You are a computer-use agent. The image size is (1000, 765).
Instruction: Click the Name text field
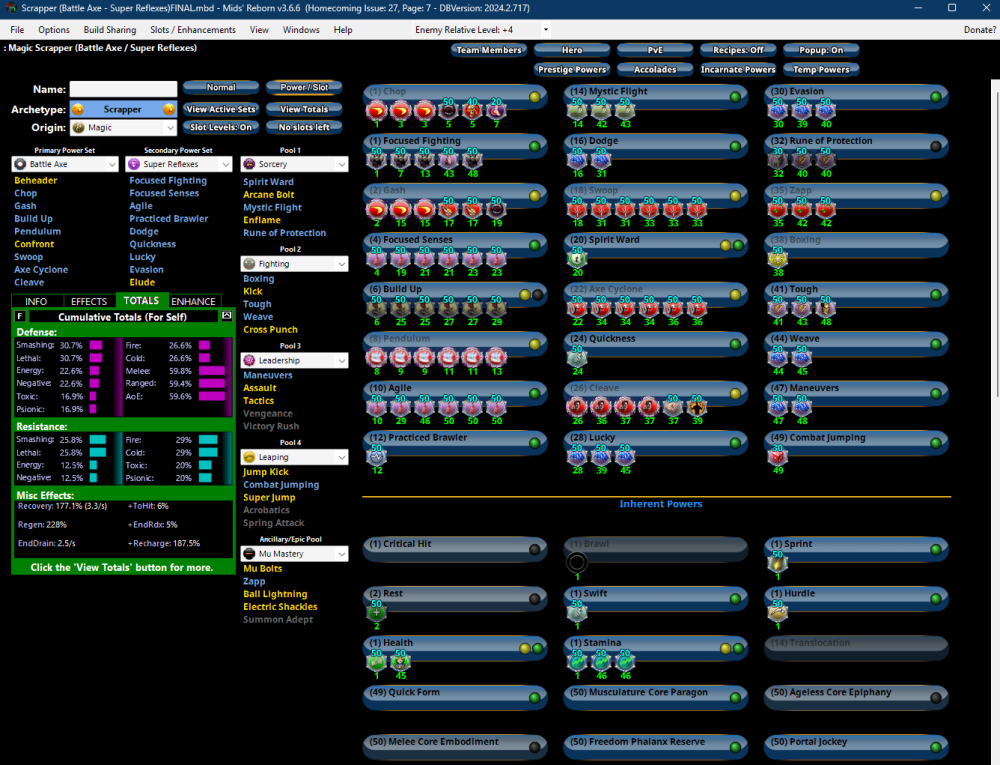point(123,90)
